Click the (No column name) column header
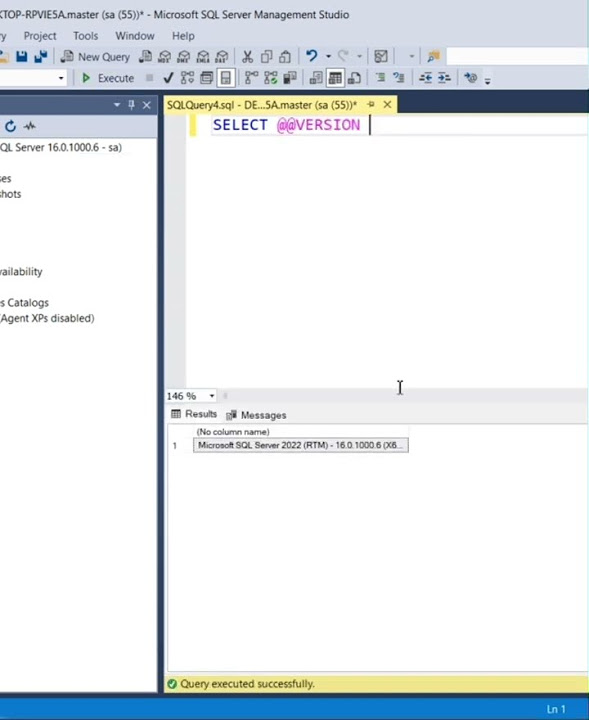 [301, 432]
